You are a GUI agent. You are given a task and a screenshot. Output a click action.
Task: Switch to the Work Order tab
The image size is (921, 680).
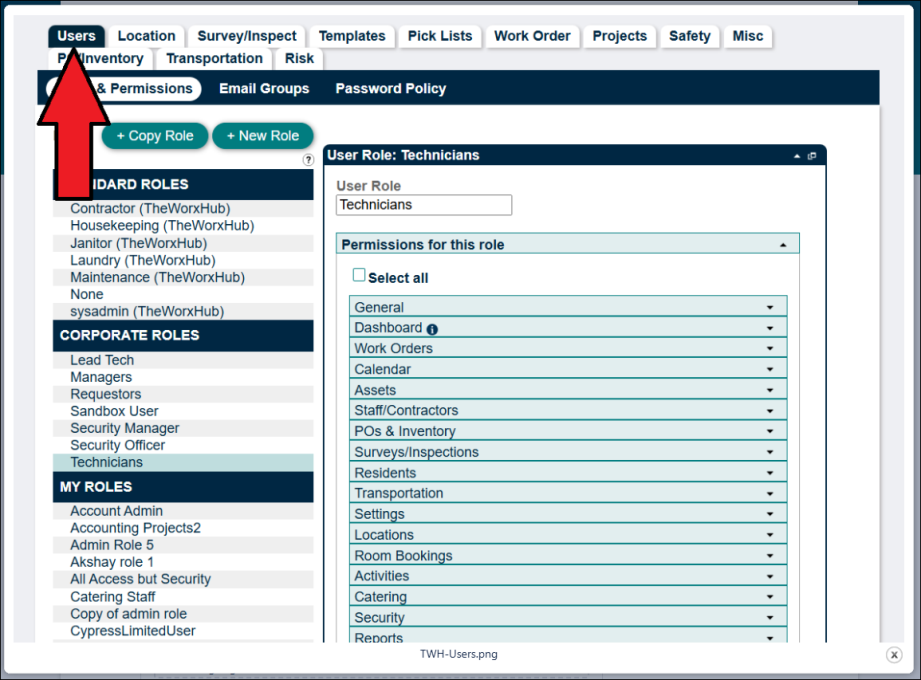[x=532, y=36]
